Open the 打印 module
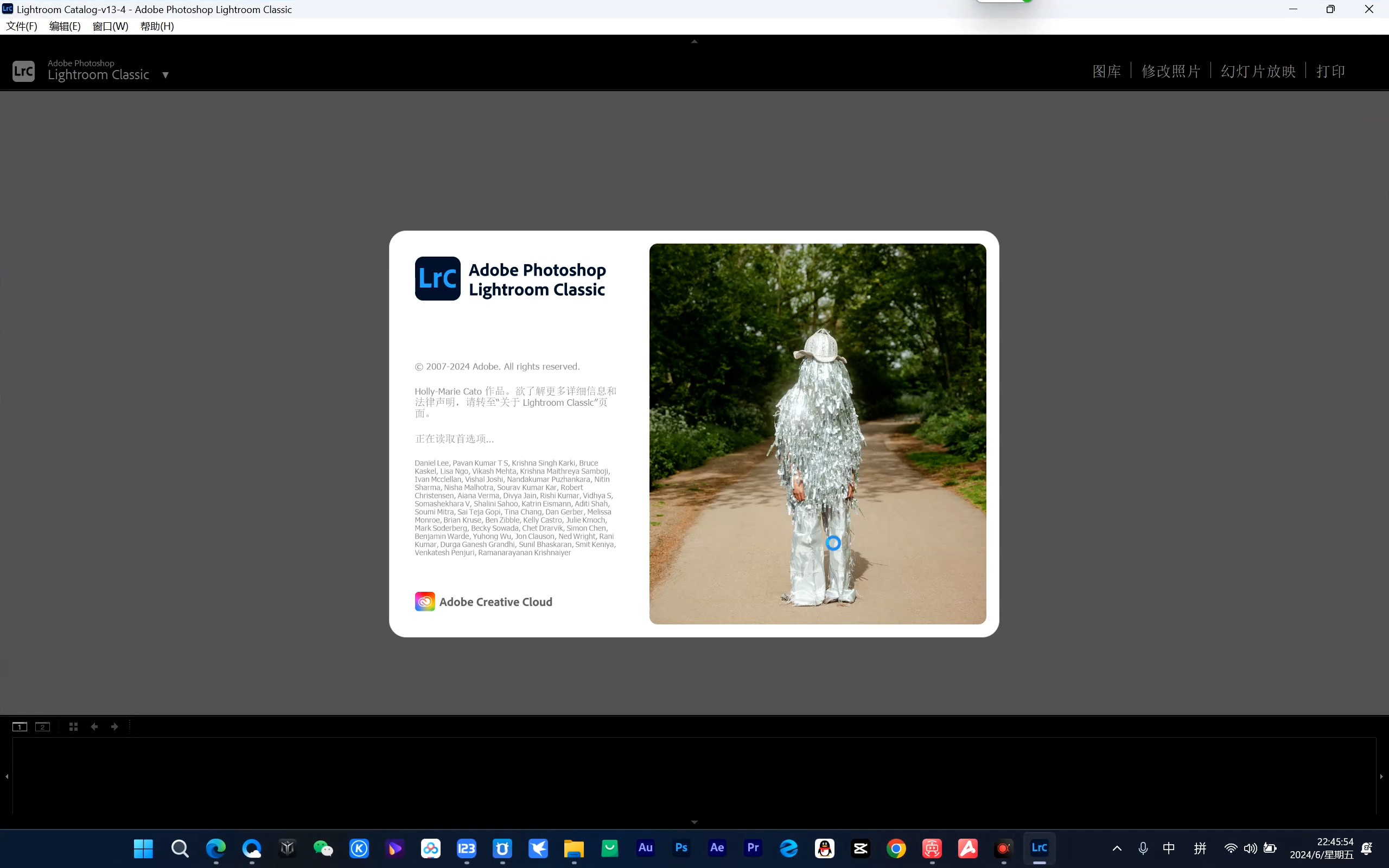The height and width of the screenshot is (868, 1389). tap(1330, 71)
